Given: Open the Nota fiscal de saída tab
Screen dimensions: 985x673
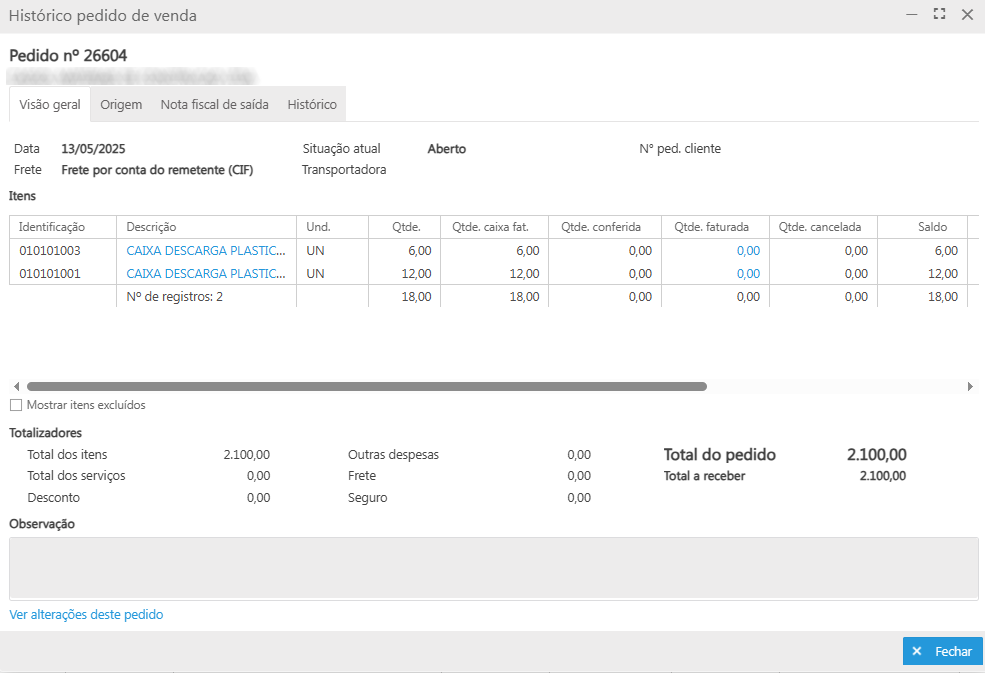Looking at the screenshot, I should tap(214, 104).
